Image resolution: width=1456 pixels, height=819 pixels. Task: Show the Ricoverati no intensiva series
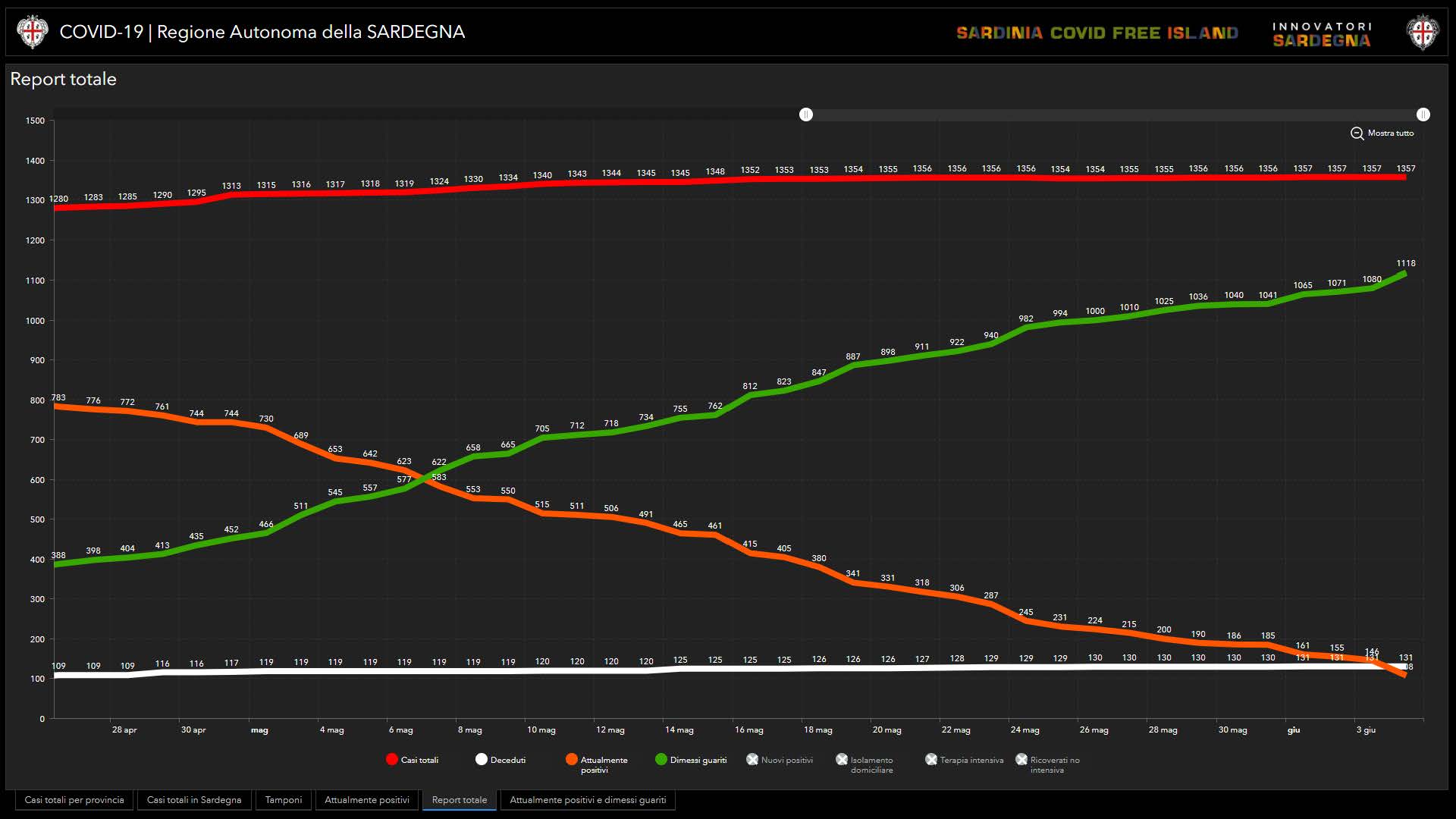(1021, 760)
